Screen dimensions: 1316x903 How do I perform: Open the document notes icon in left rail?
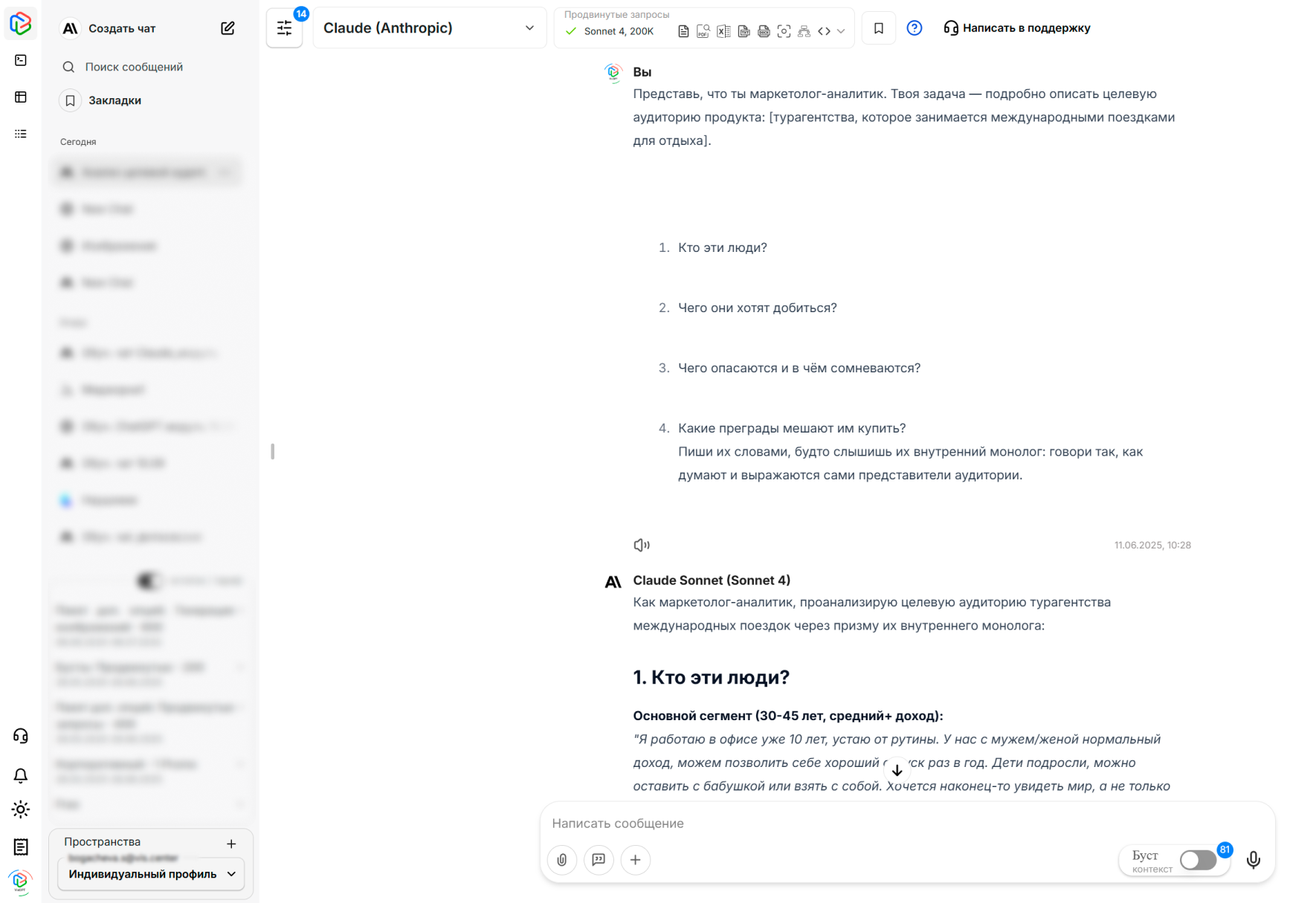tap(21, 847)
